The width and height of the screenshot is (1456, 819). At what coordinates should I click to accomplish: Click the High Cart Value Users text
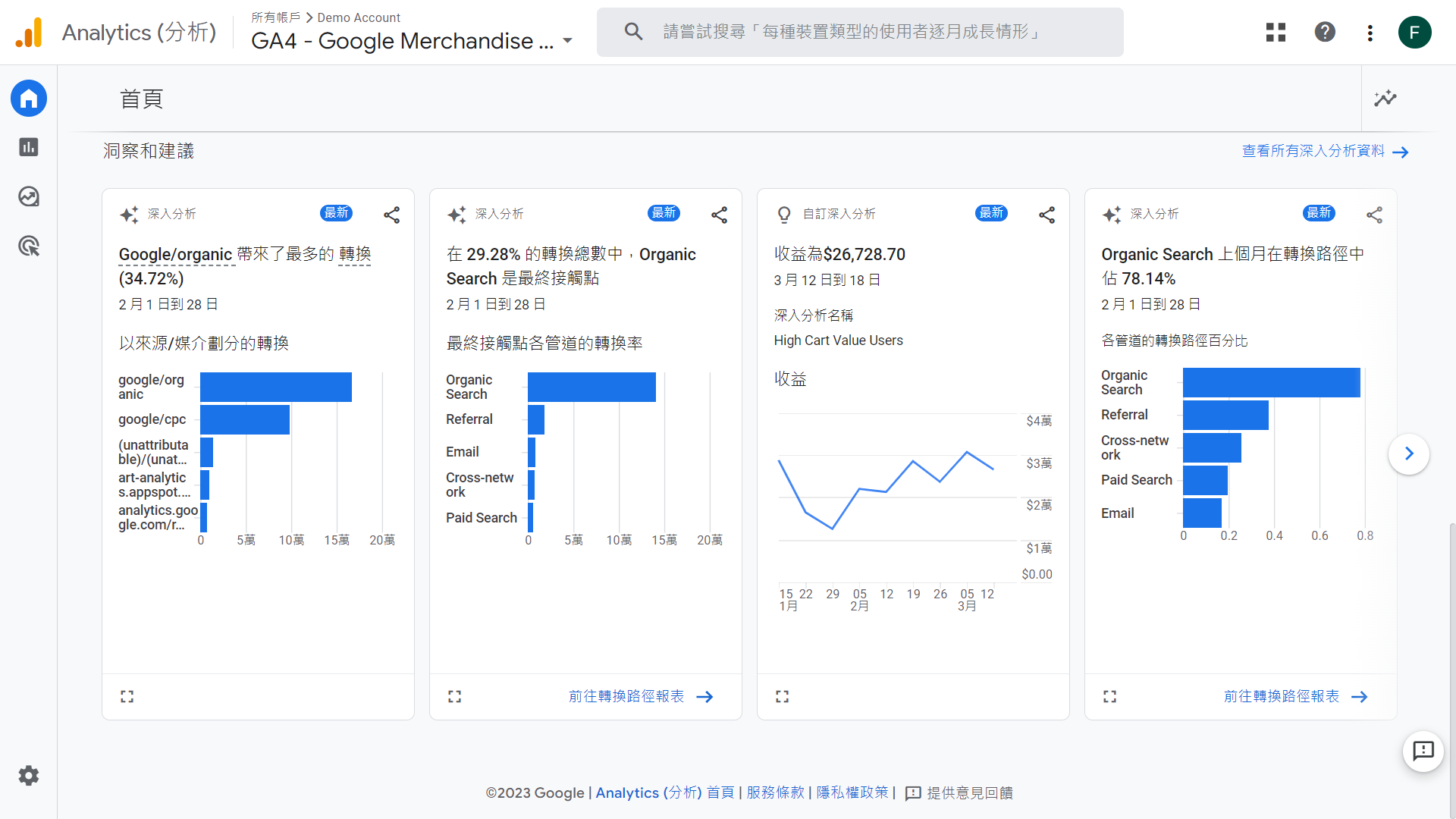[x=838, y=340]
